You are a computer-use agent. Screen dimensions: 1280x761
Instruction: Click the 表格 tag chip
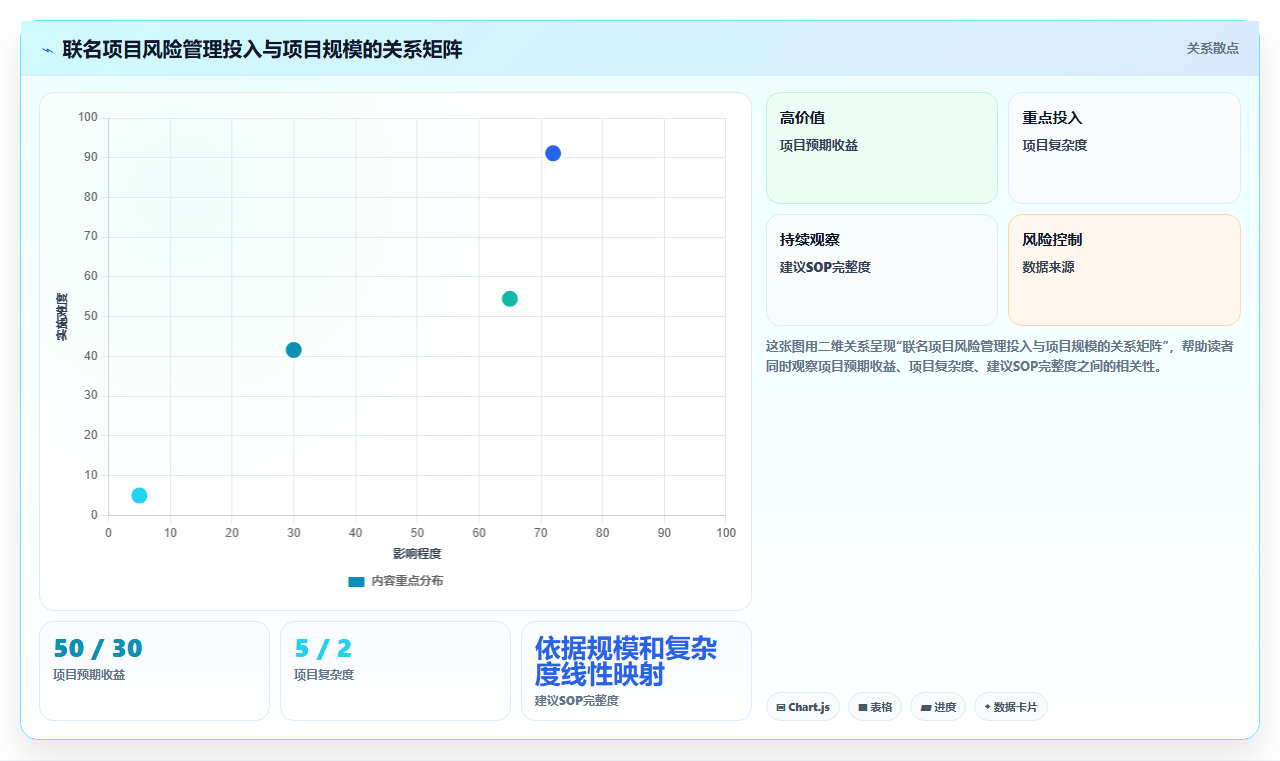point(875,707)
